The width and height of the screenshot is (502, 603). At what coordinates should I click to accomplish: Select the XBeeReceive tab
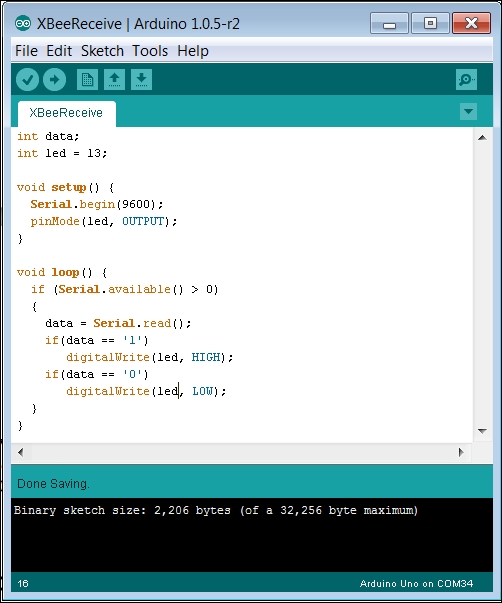66,113
